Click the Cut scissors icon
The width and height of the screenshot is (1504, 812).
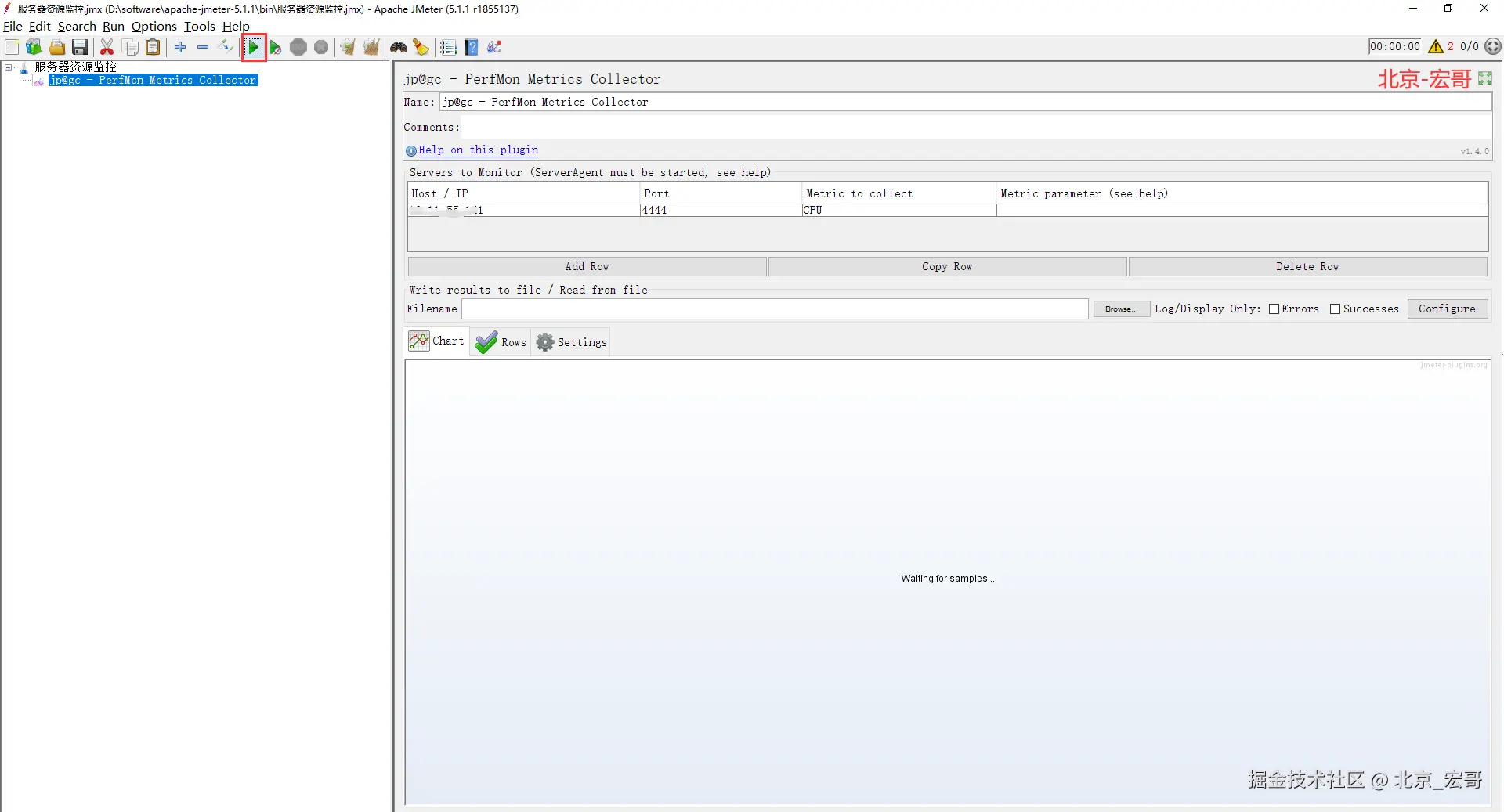pyautogui.click(x=107, y=47)
